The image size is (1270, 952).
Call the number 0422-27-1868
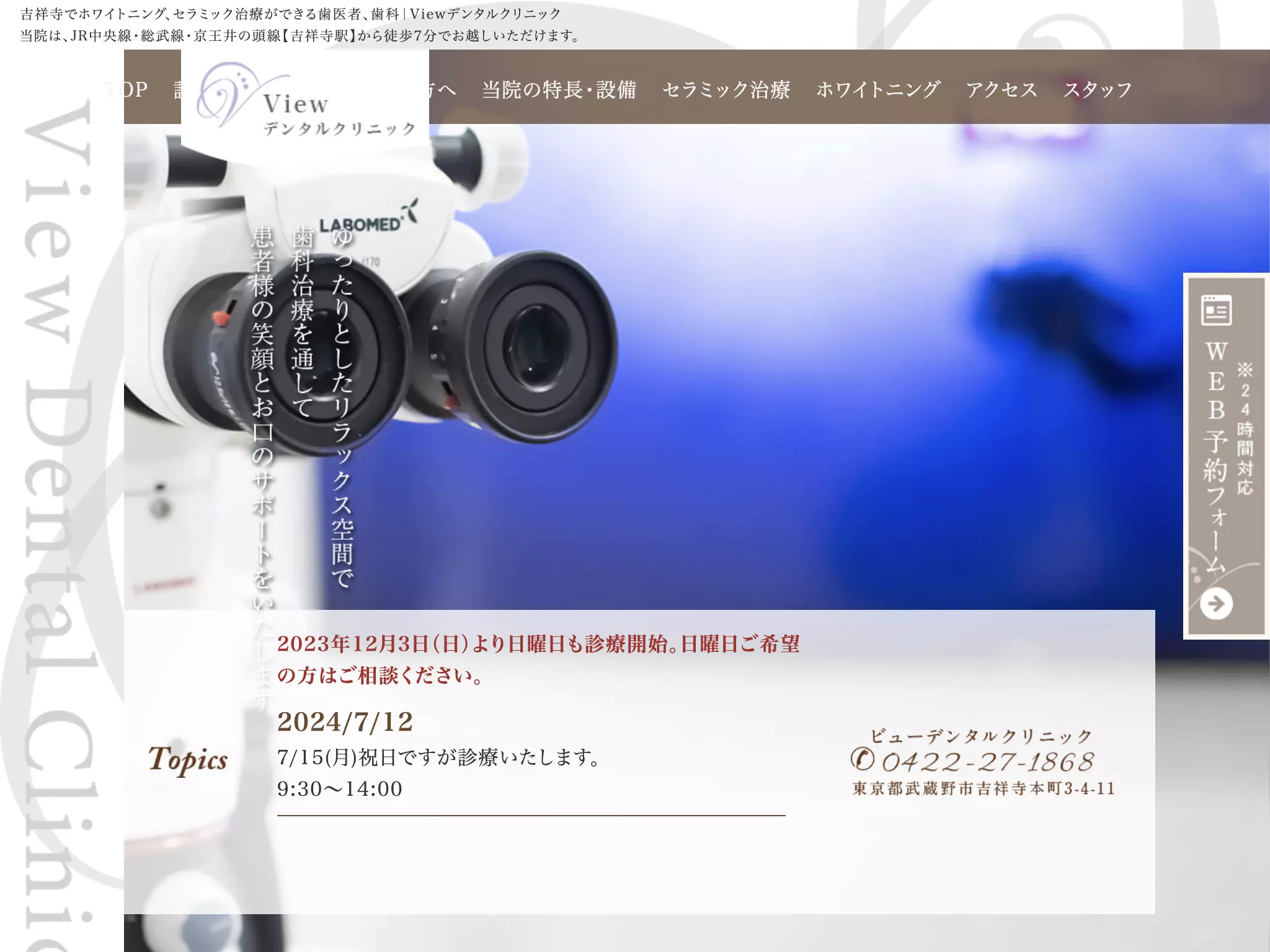(x=988, y=762)
